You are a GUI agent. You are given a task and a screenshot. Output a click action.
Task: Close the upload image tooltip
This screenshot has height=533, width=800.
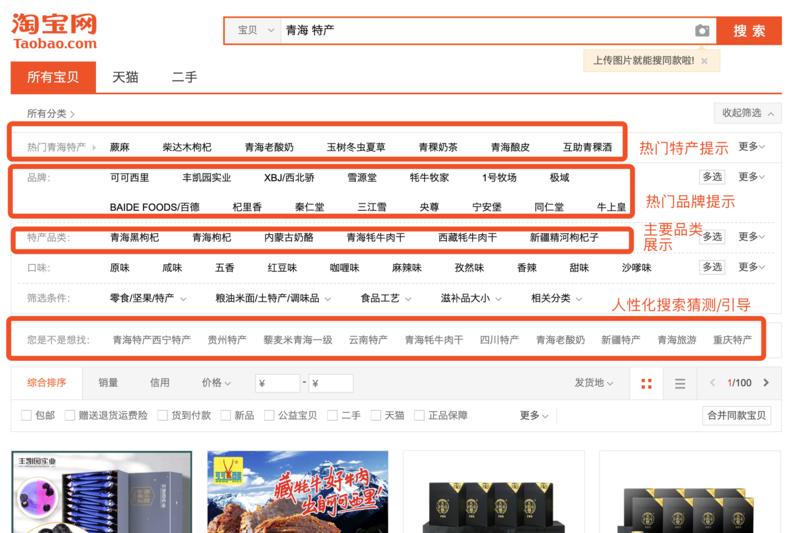coord(704,61)
